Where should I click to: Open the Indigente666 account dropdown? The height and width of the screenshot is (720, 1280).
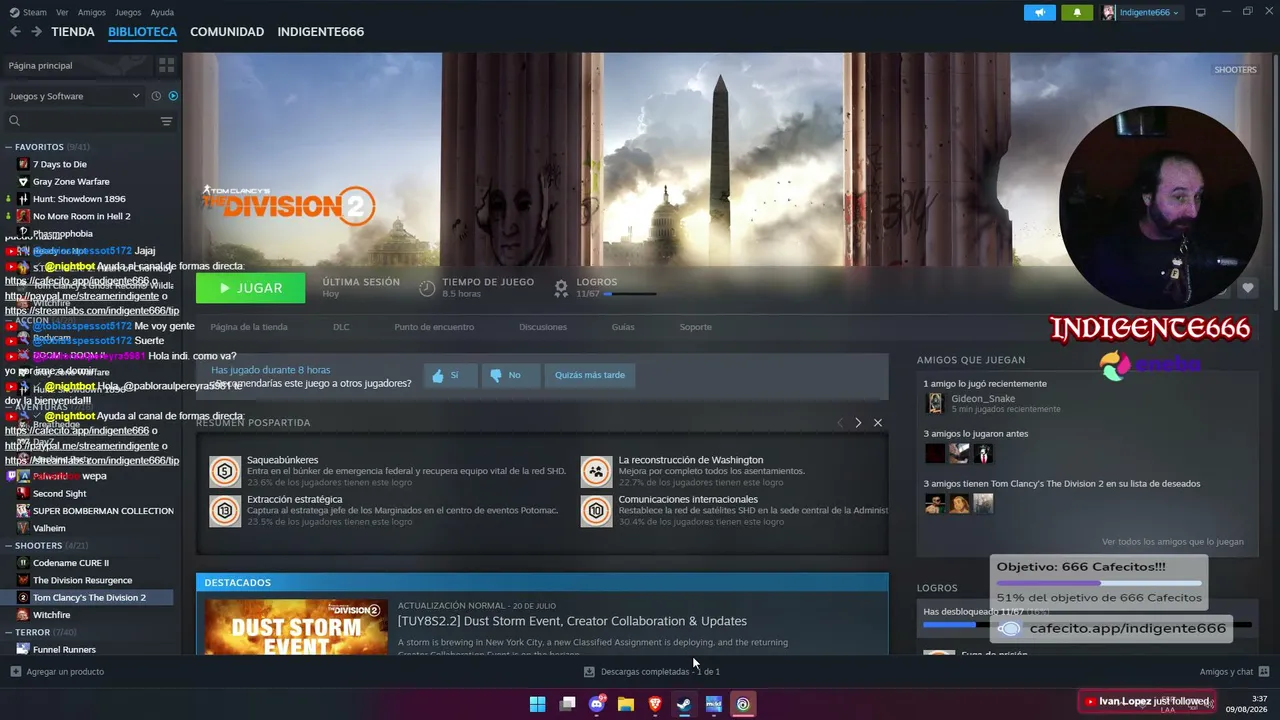coord(1142,13)
